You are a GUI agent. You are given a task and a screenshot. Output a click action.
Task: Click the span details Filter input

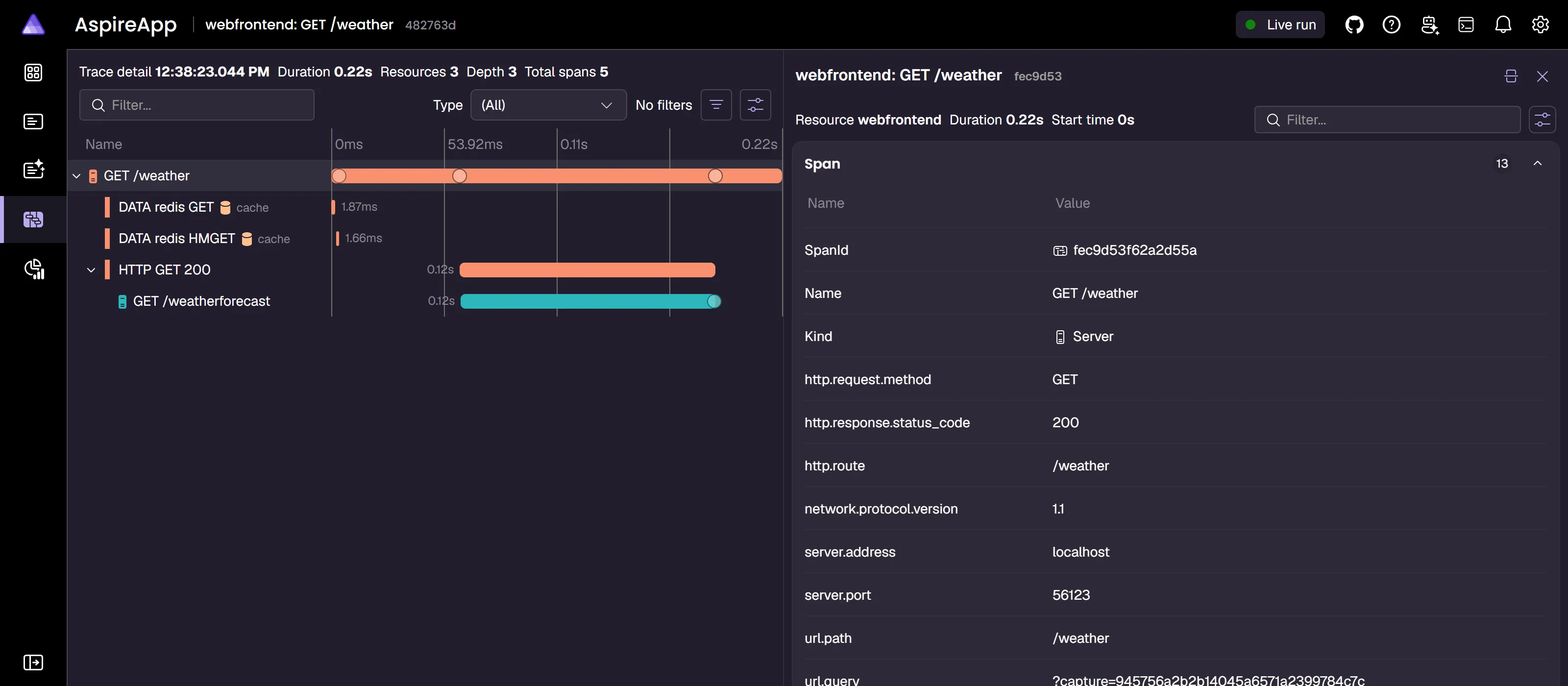click(x=1387, y=119)
